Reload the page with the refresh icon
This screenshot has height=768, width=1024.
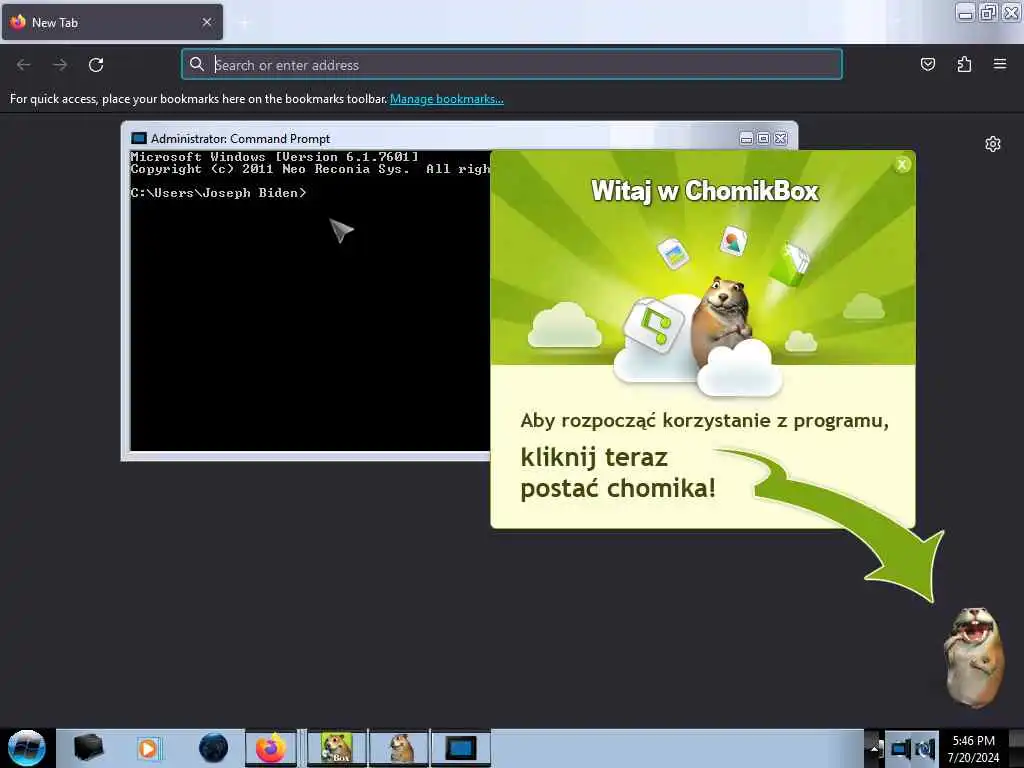pyautogui.click(x=96, y=65)
